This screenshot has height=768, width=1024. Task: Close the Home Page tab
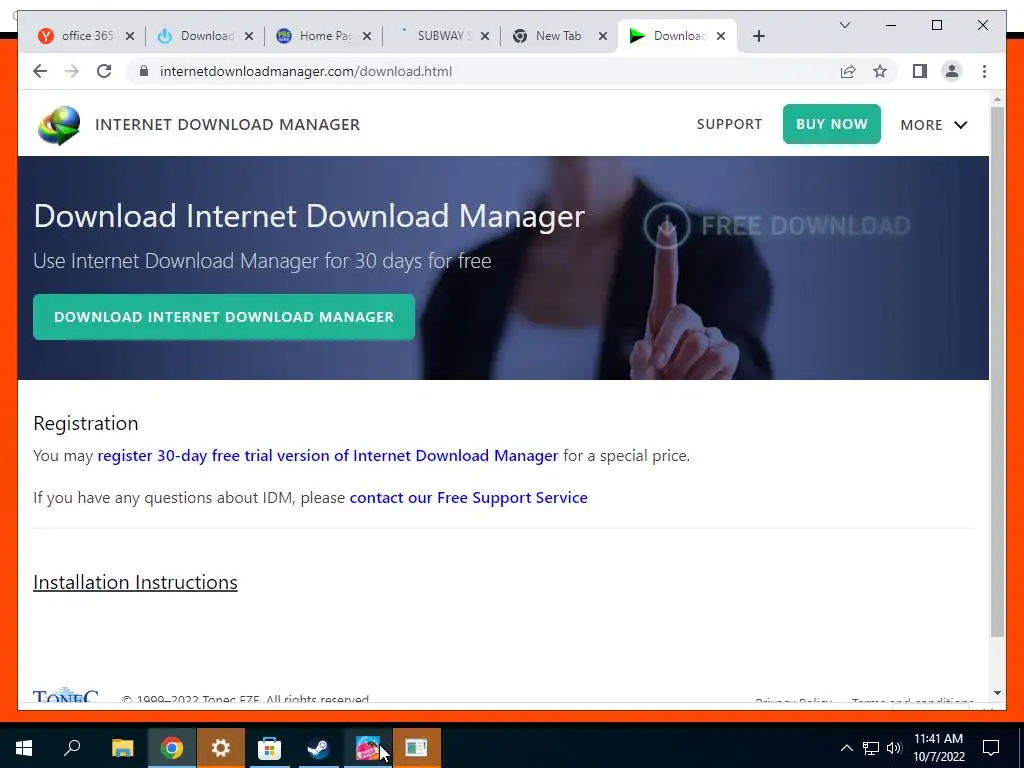coord(367,36)
